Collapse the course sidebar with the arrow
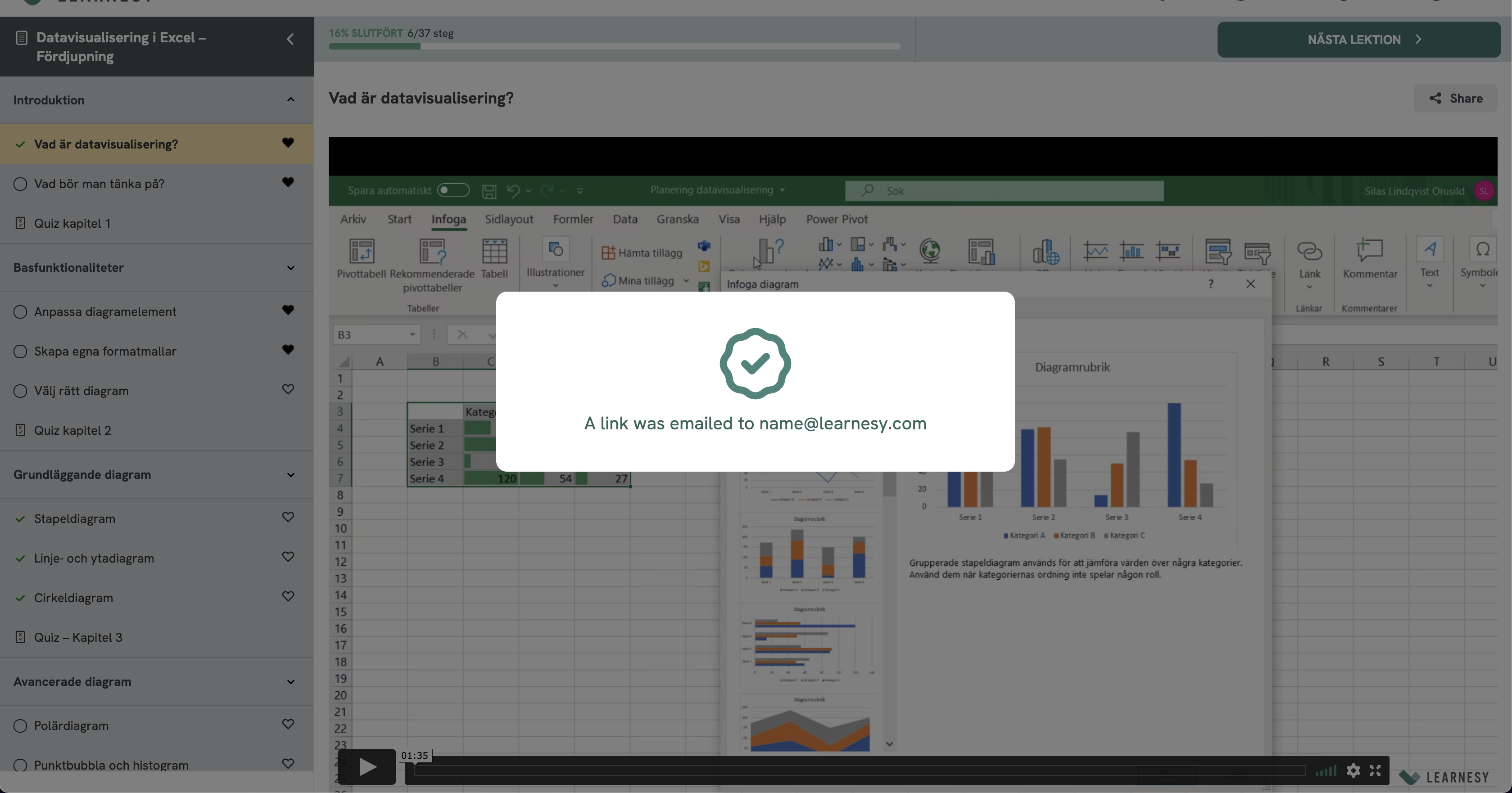Viewport: 1512px width, 793px height. (290, 39)
